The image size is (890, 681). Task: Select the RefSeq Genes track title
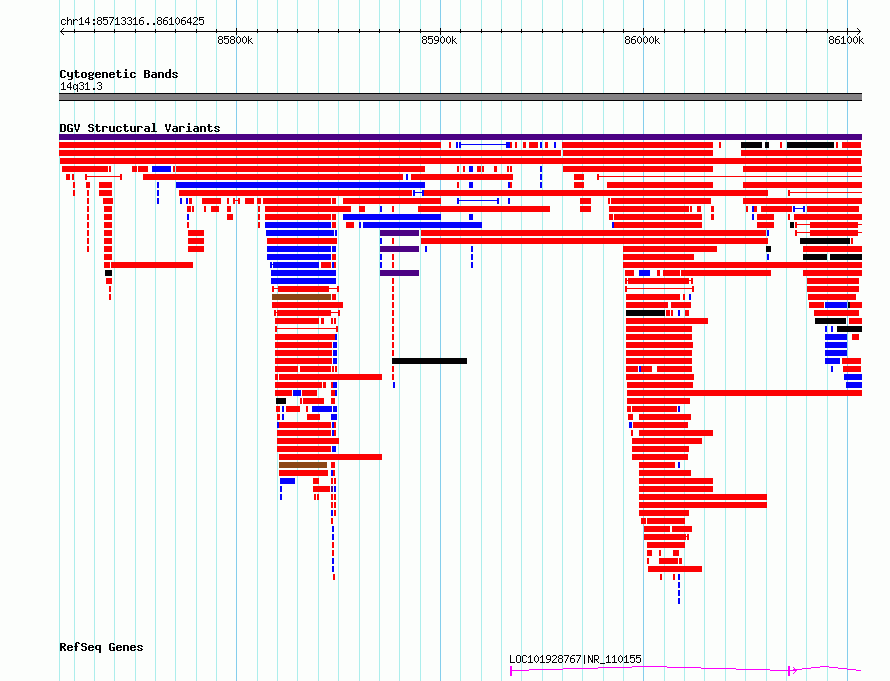pyautogui.click(x=101, y=647)
